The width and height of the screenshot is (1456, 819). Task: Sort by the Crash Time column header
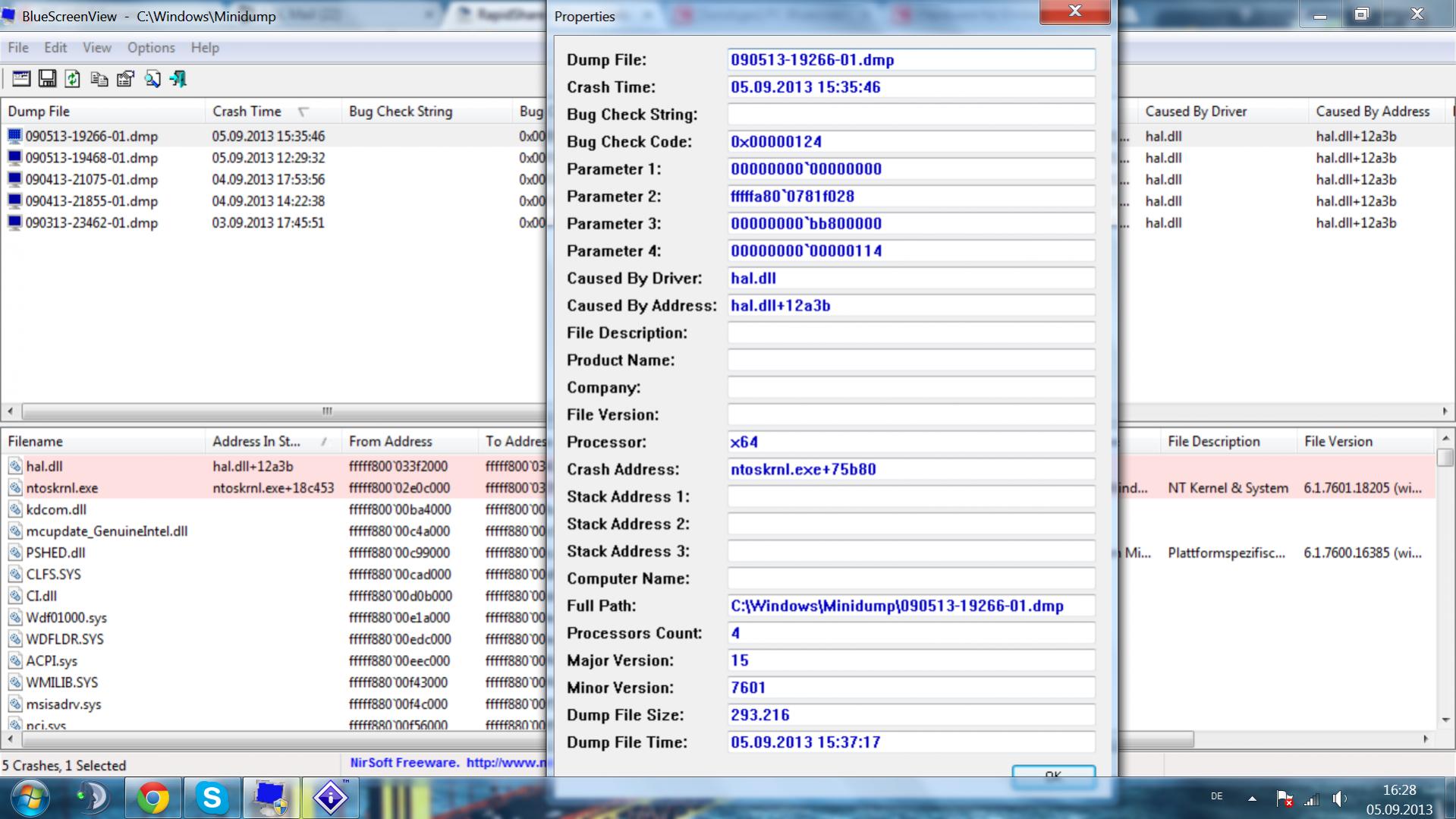point(273,112)
